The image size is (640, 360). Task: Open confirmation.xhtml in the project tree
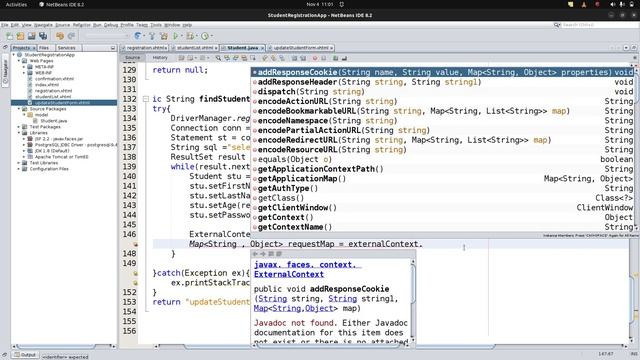coord(54,79)
